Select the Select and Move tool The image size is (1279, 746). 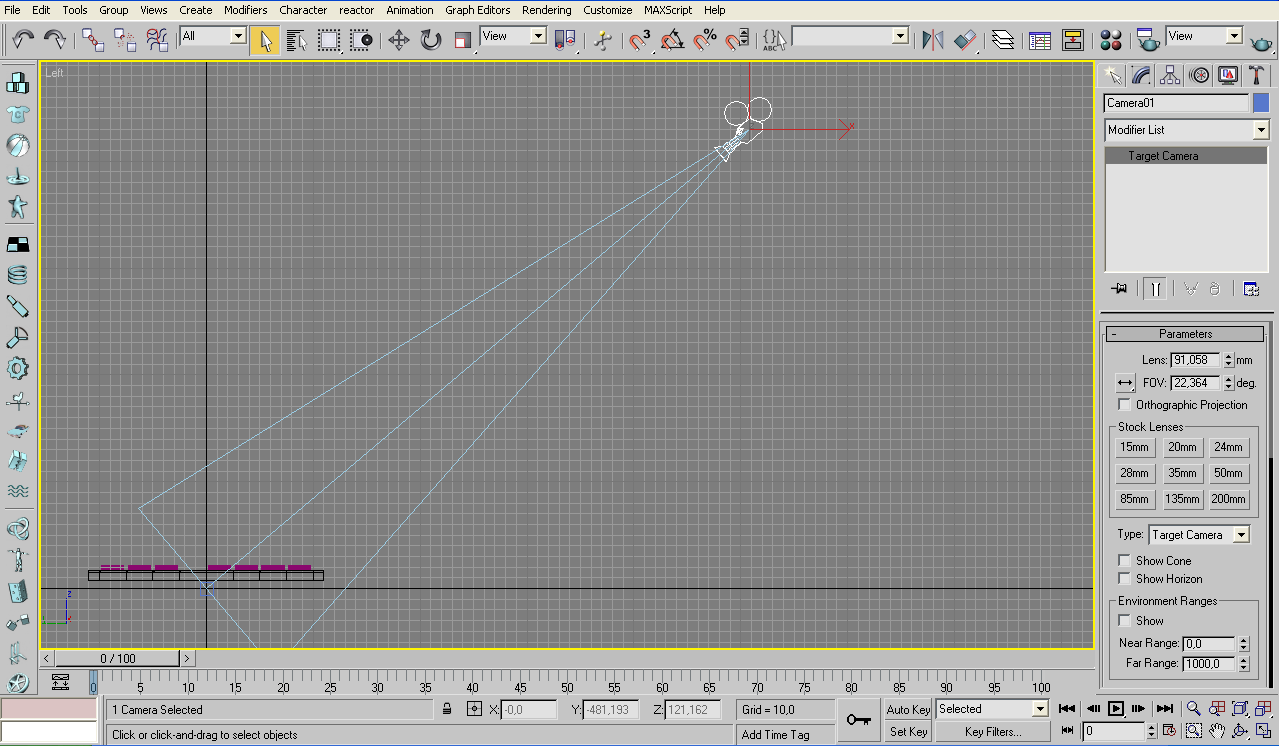(399, 40)
